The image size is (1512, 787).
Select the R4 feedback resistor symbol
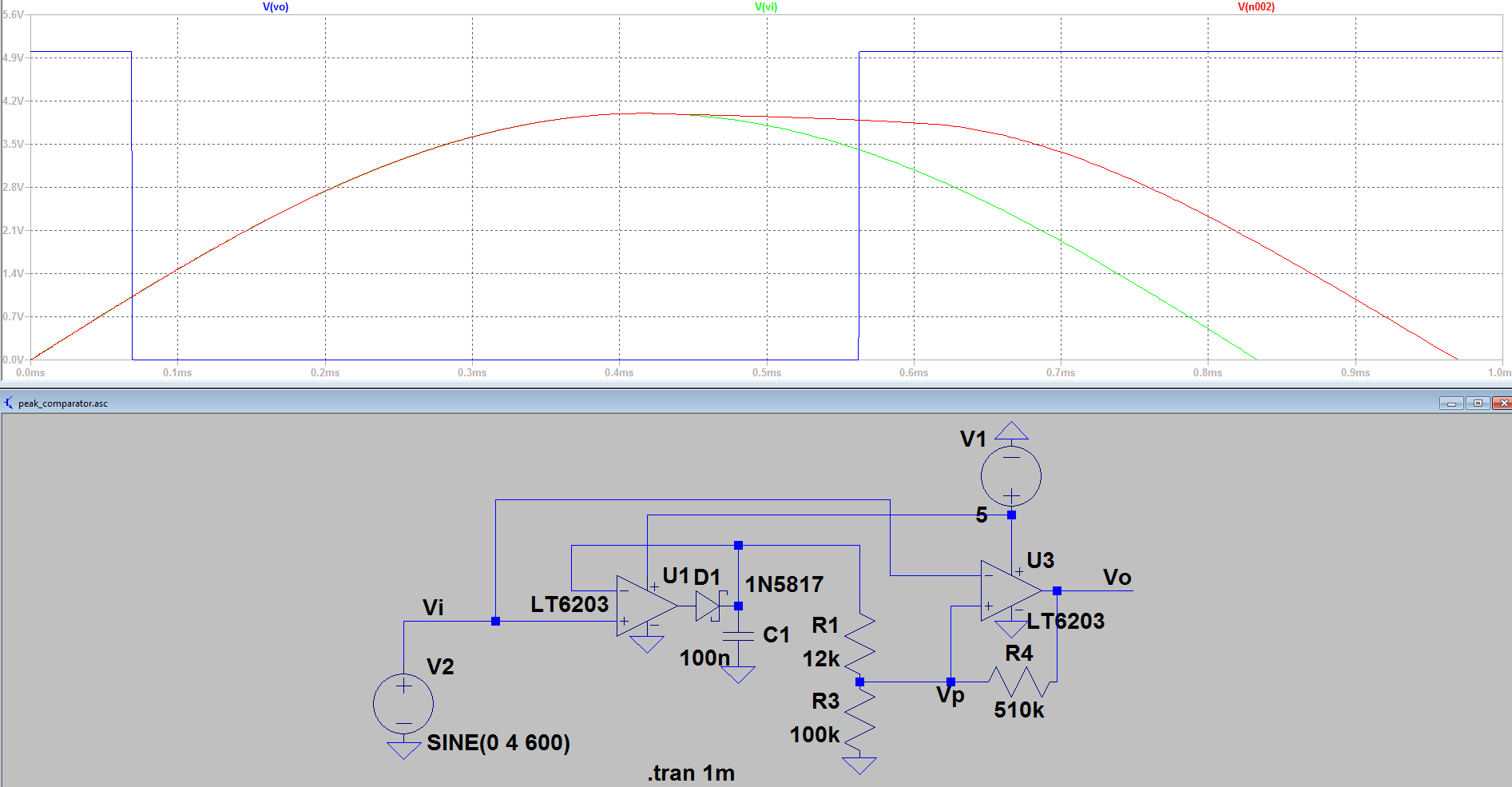[1019, 682]
